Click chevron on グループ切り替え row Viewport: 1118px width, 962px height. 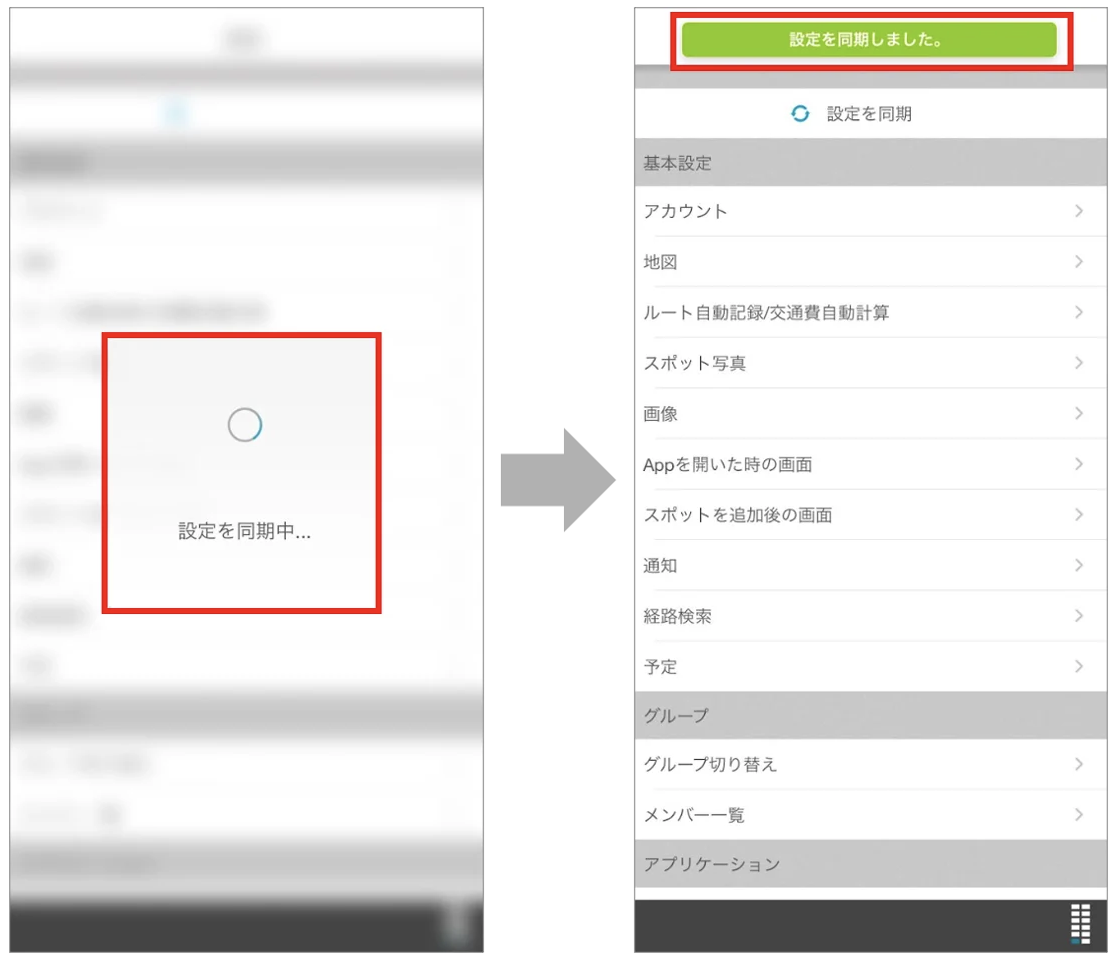pyautogui.click(x=1079, y=764)
